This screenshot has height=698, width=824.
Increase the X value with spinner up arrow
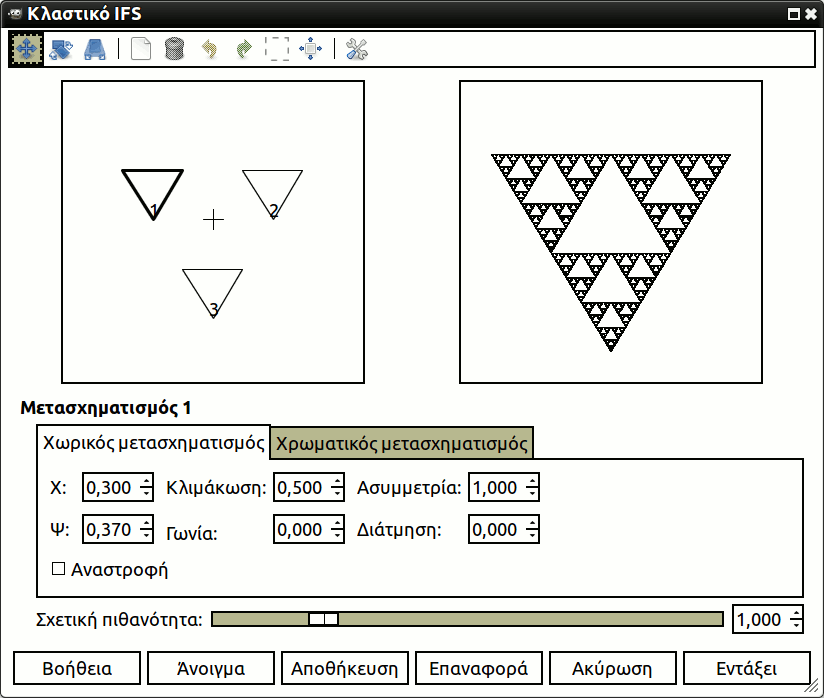(147, 482)
